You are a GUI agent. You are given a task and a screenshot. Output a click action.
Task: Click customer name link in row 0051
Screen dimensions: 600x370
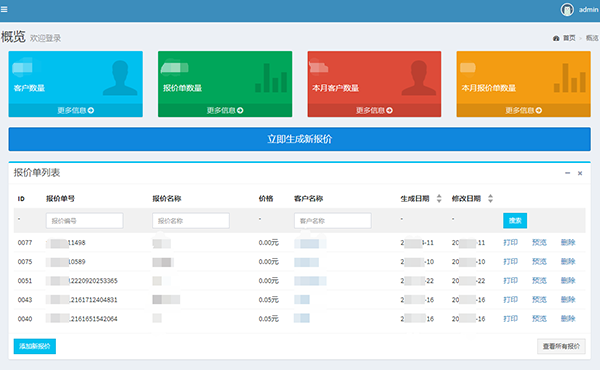(x=310, y=281)
